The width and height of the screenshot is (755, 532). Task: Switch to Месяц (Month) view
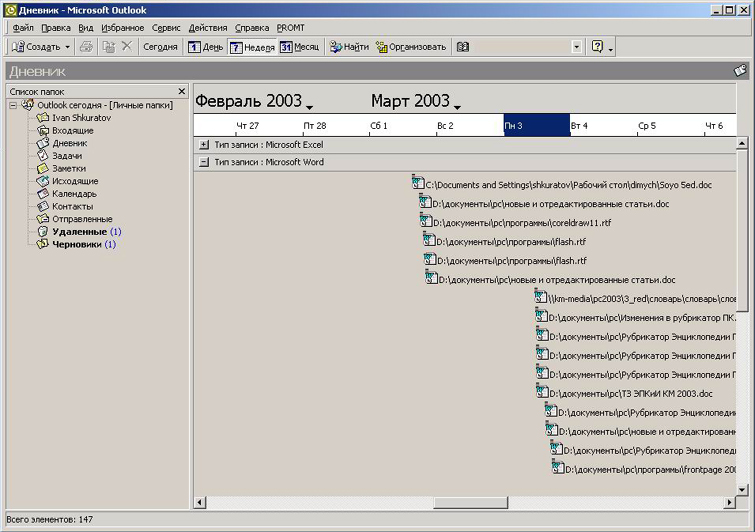click(300, 47)
